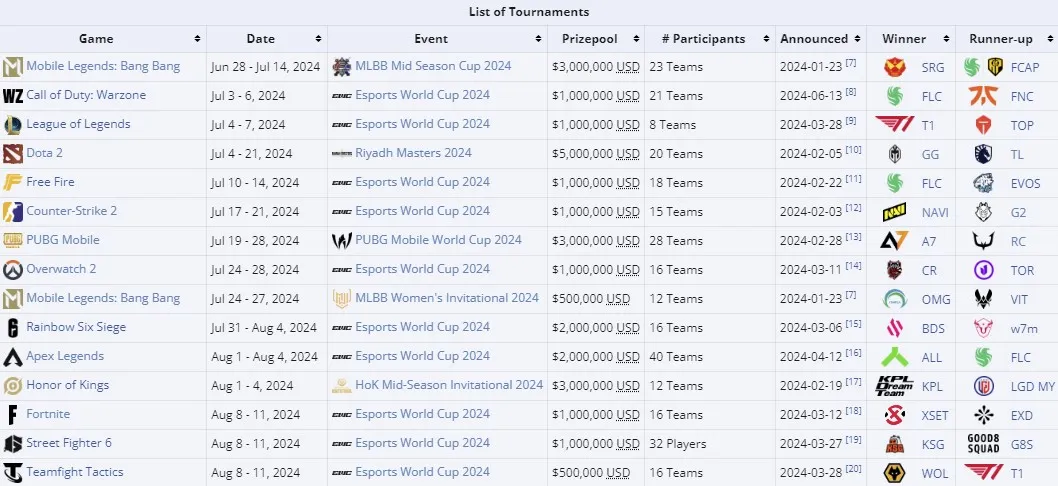This screenshot has width=1058, height=486.
Task: Sort the table by the Date column
Action: pyautogui.click(x=318, y=39)
